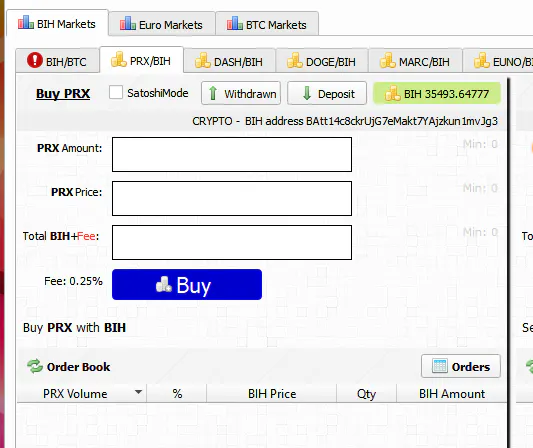Sort by Qty column header
Screen dimensions: 533x448
(x=366, y=394)
